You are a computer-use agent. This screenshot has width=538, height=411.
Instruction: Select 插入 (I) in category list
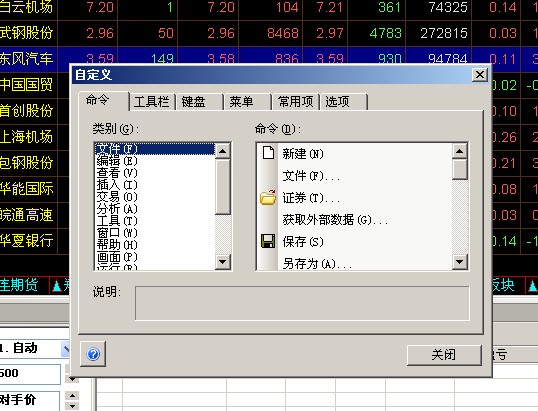pos(155,185)
